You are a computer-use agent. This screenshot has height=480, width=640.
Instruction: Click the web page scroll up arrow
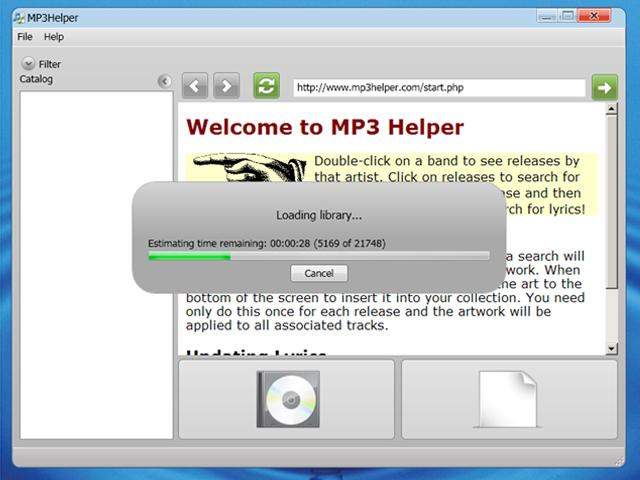tap(611, 109)
